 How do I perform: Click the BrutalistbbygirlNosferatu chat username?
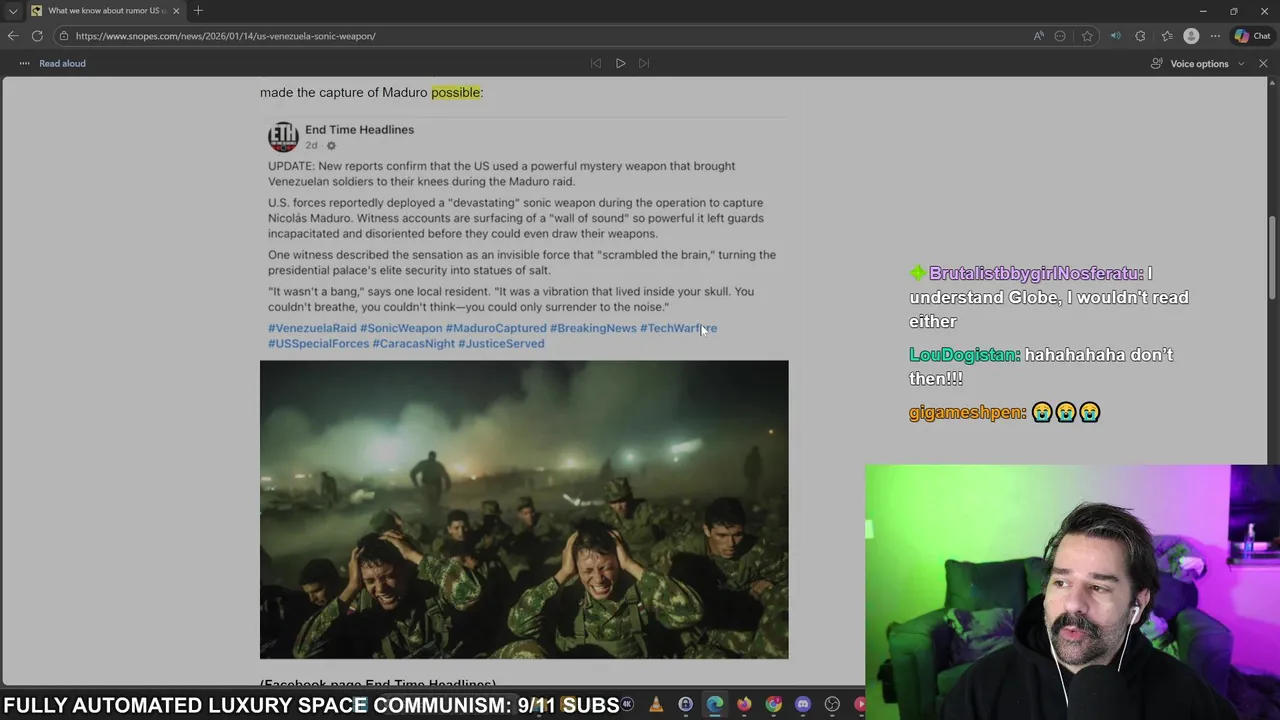[x=1036, y=274]
